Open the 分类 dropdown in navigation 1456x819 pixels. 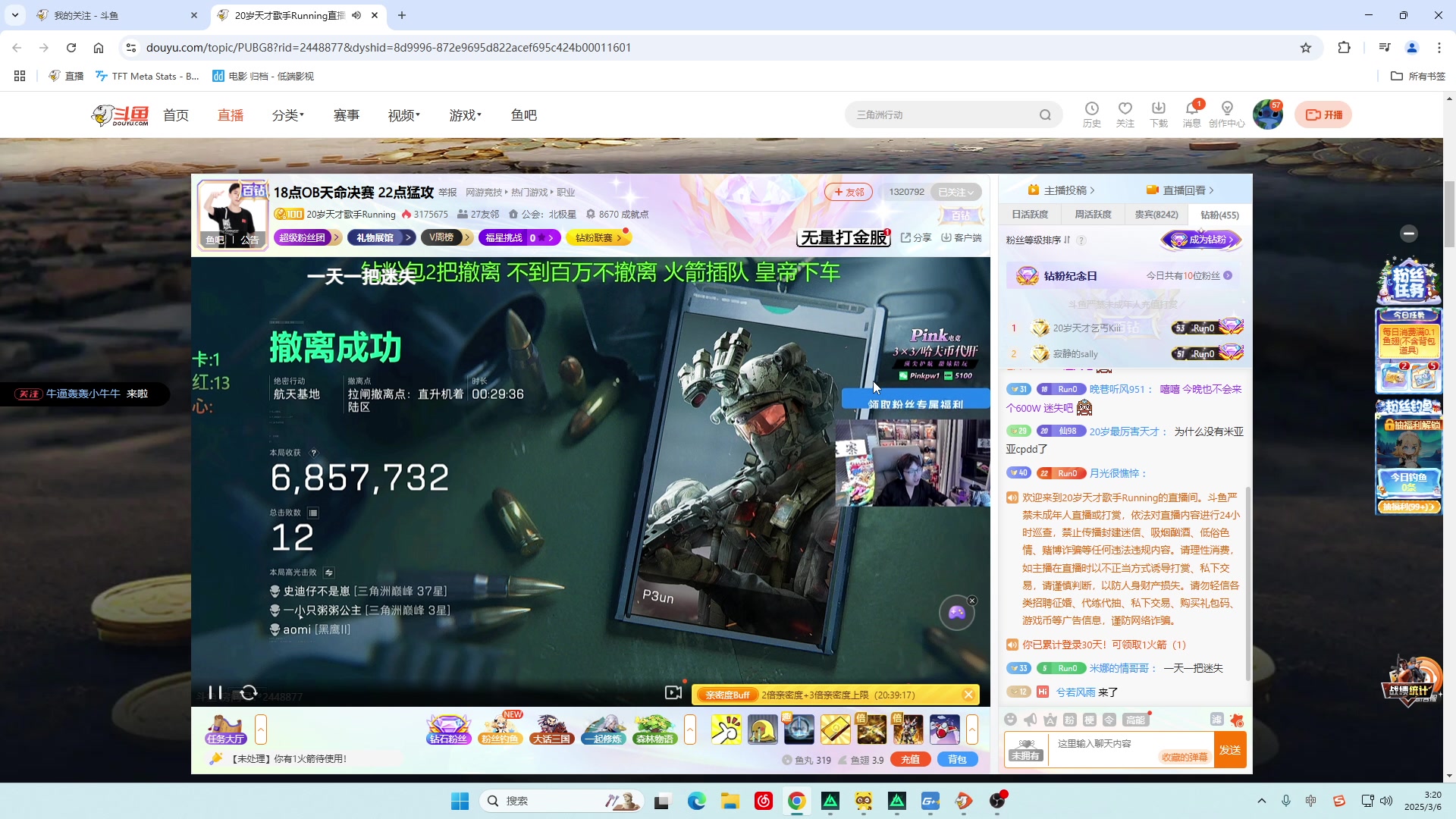tap(288, 115)
